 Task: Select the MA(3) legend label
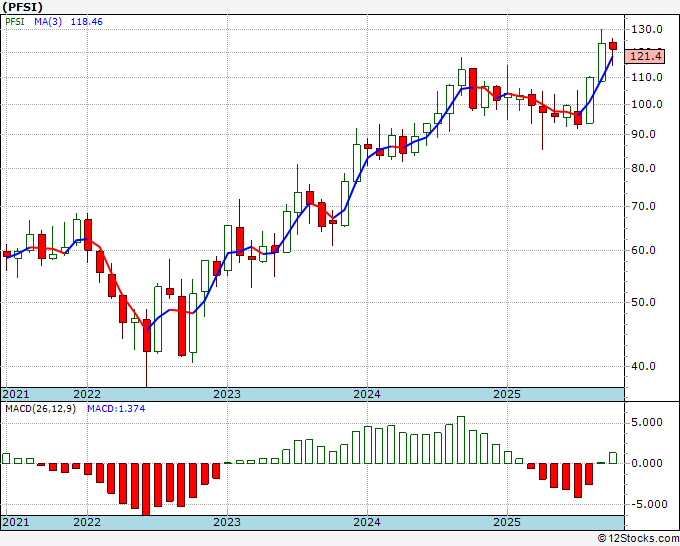pyautogui.click(x=48, y=22)
